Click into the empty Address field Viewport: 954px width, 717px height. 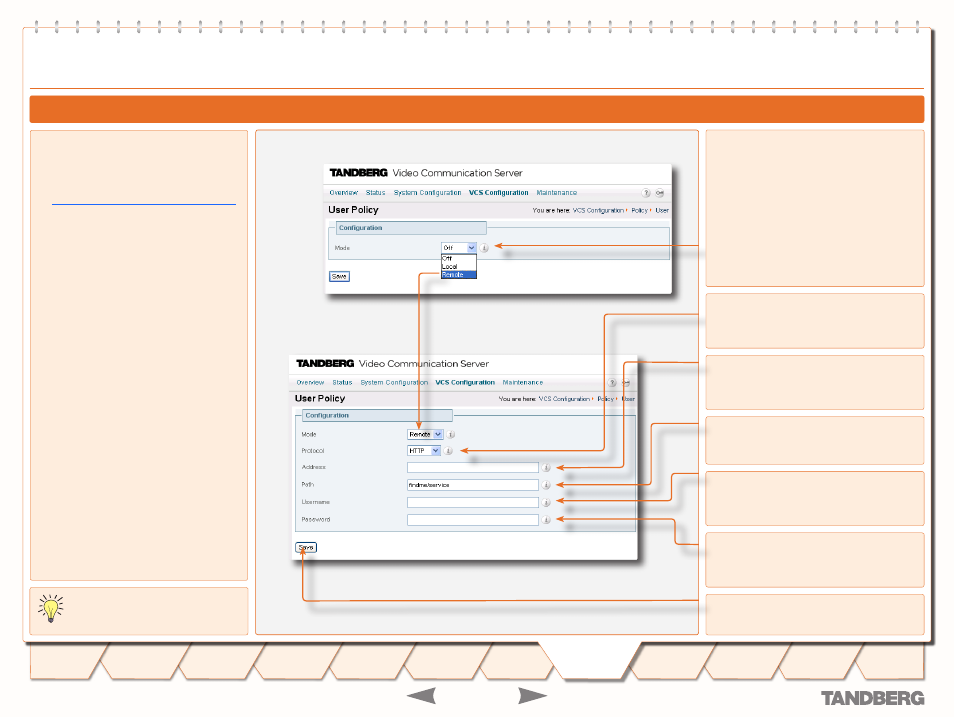point(473,467)
